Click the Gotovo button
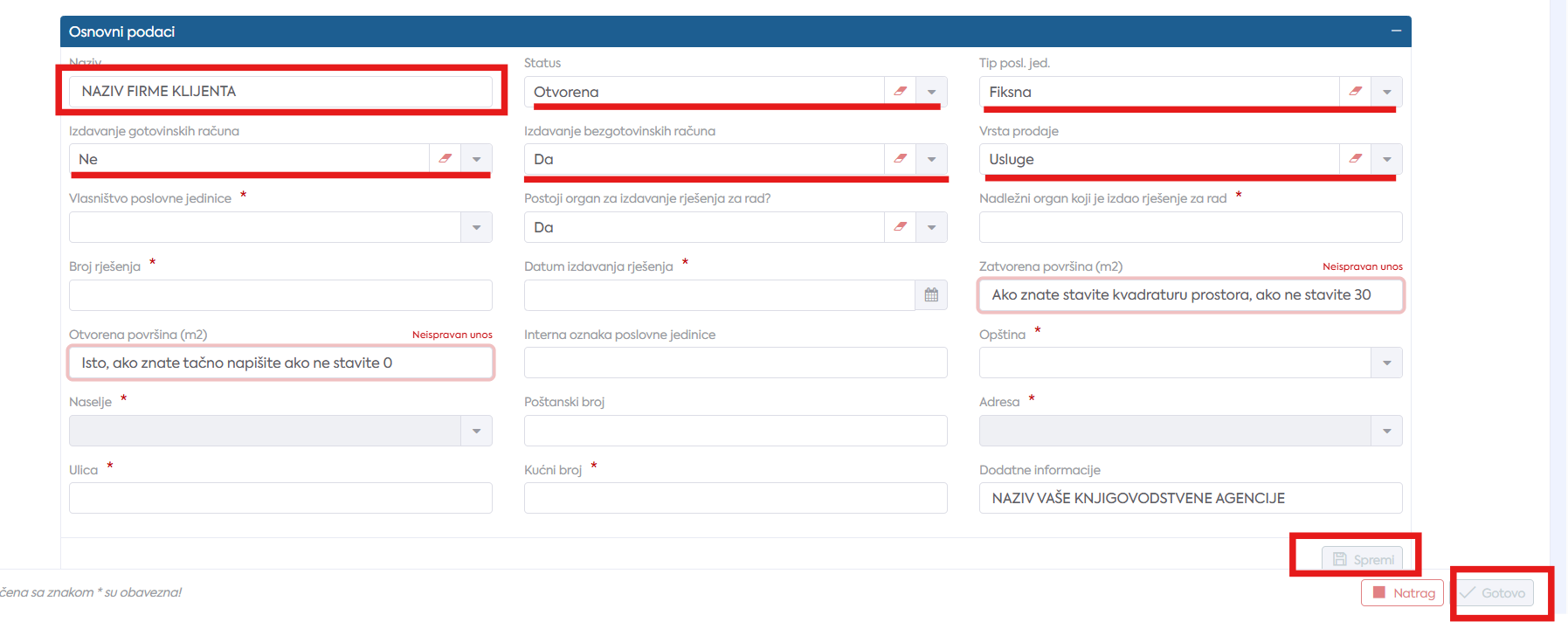The image size is (1568, 622). pyautogui.click(x=1492, y=592)
